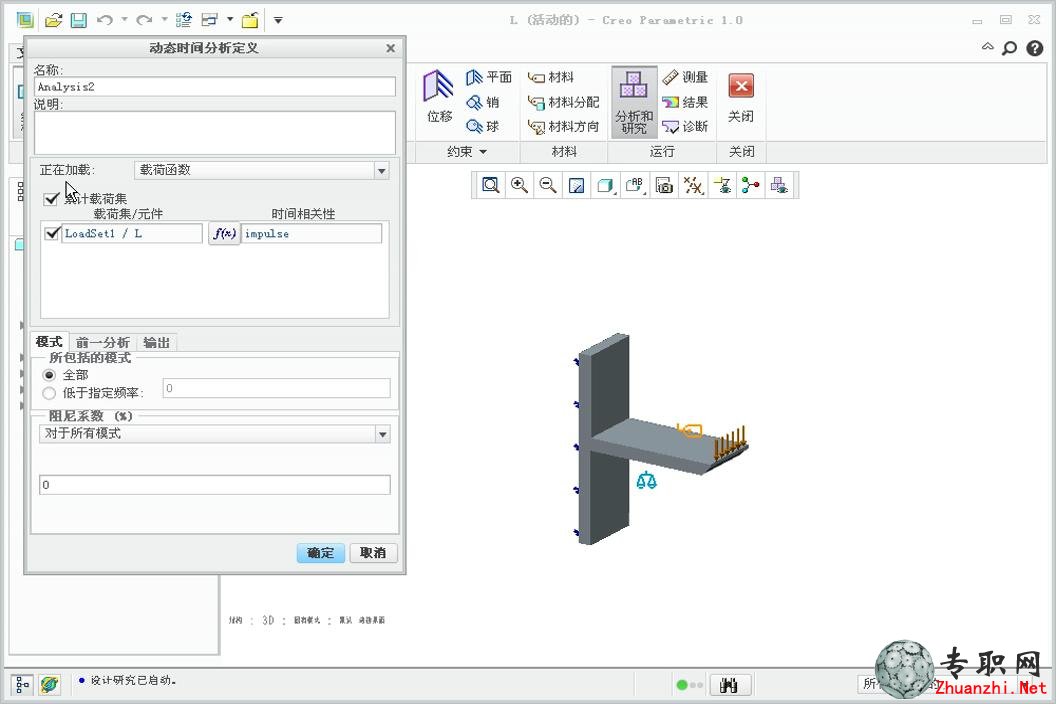The height and width of the screenshot is (704, 1056).
Task: Toggle browser globe icon in status bar
Action: (x=49, y=685)
